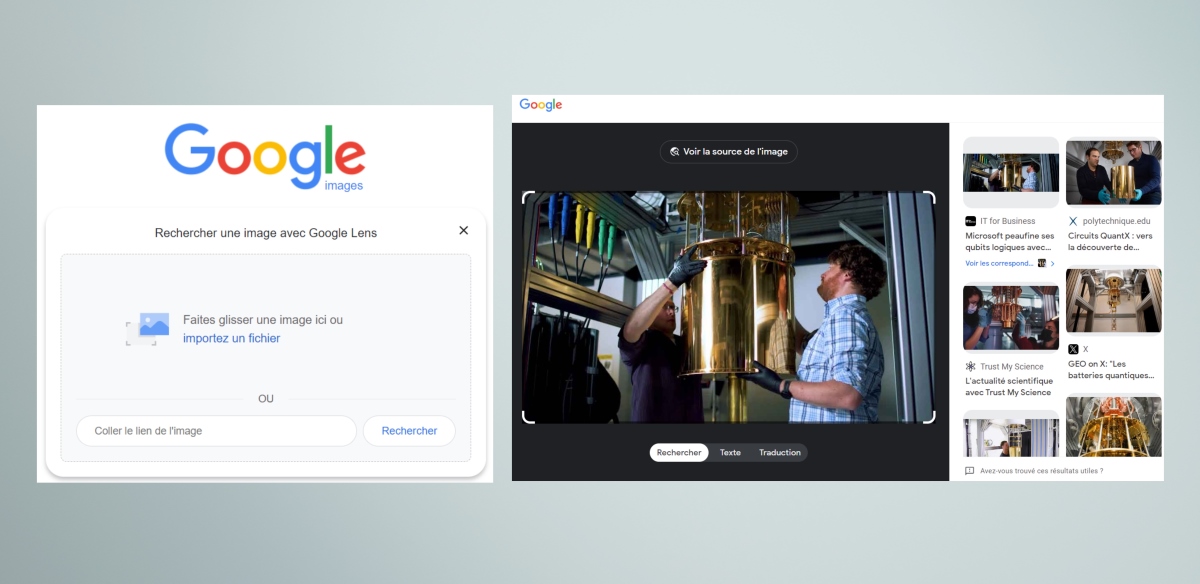1200x584 pixels.
Task: Click the Google logo in Lens header
Action: click(x=541, y=105)
